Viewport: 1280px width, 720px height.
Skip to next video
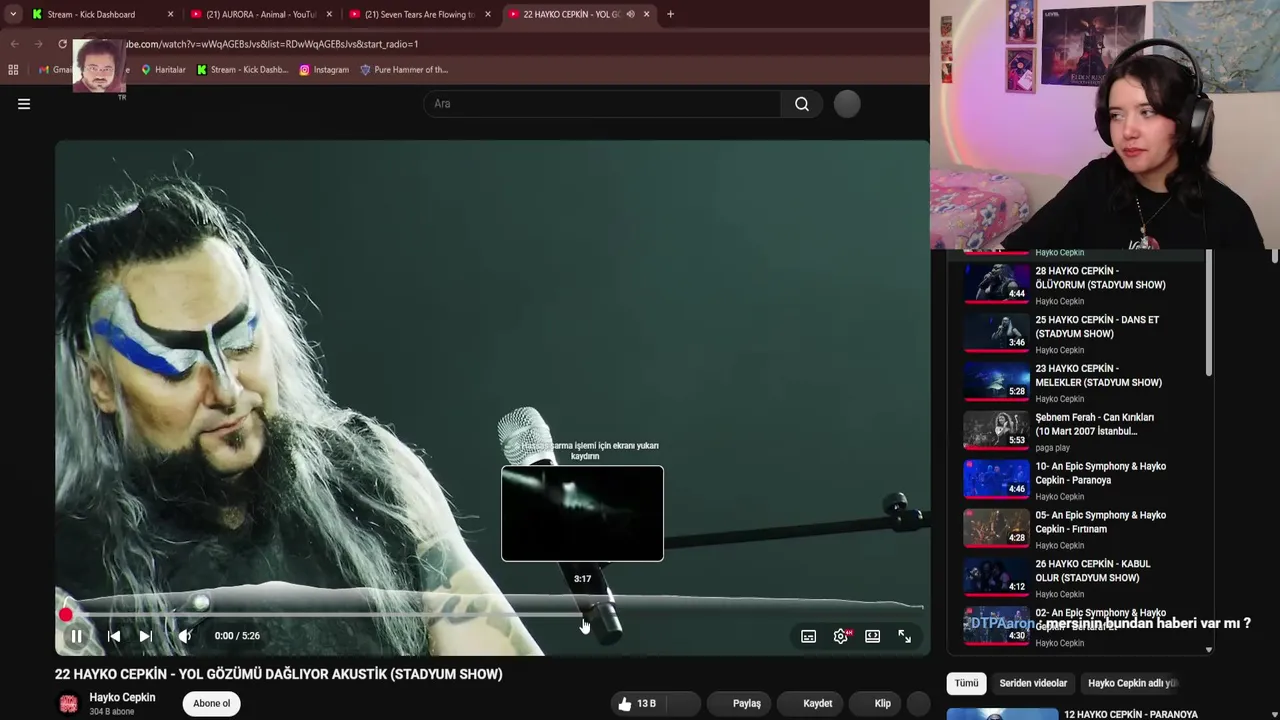tap(146, 636)
